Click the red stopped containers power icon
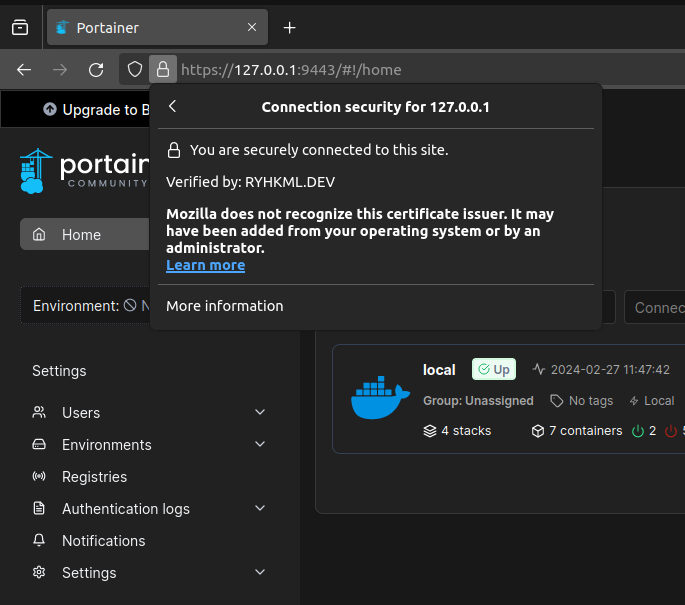The height and width of the screenshot is (605, 685). 671,431
